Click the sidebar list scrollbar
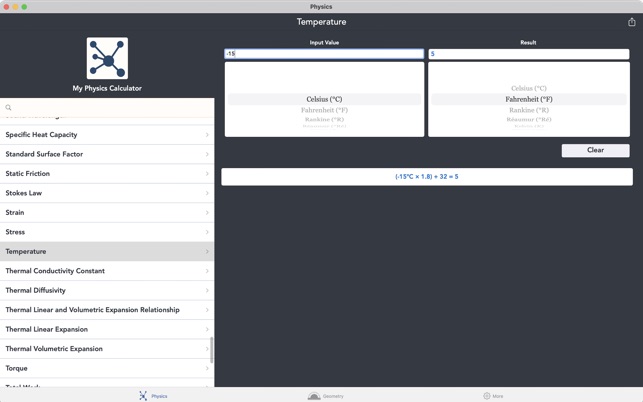The height and width of the screenshot is (402, 643). [212, 350]
